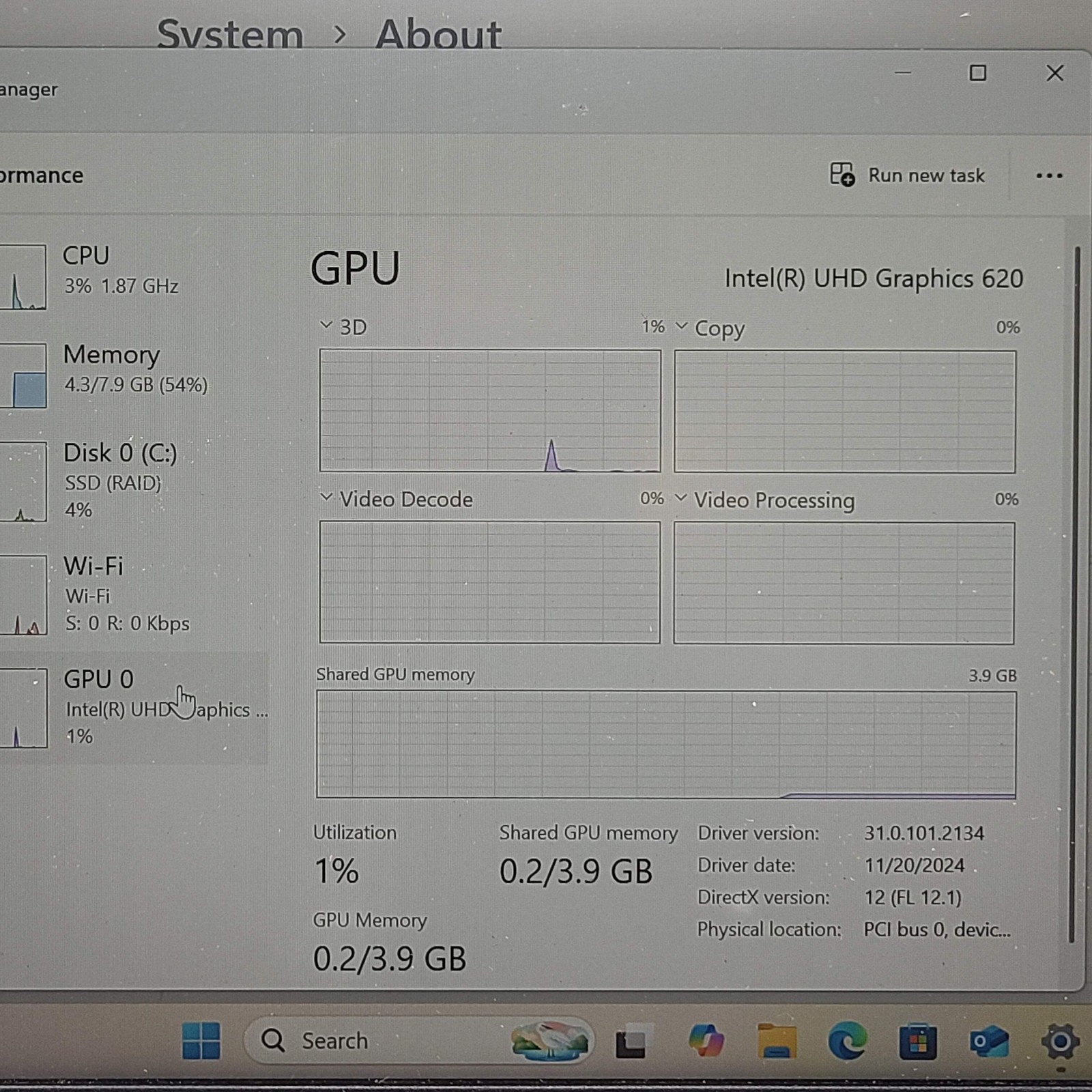Click the driver version 31.0.101.2134 value
Screen dimensions: 1092x1092
(924, 833)
